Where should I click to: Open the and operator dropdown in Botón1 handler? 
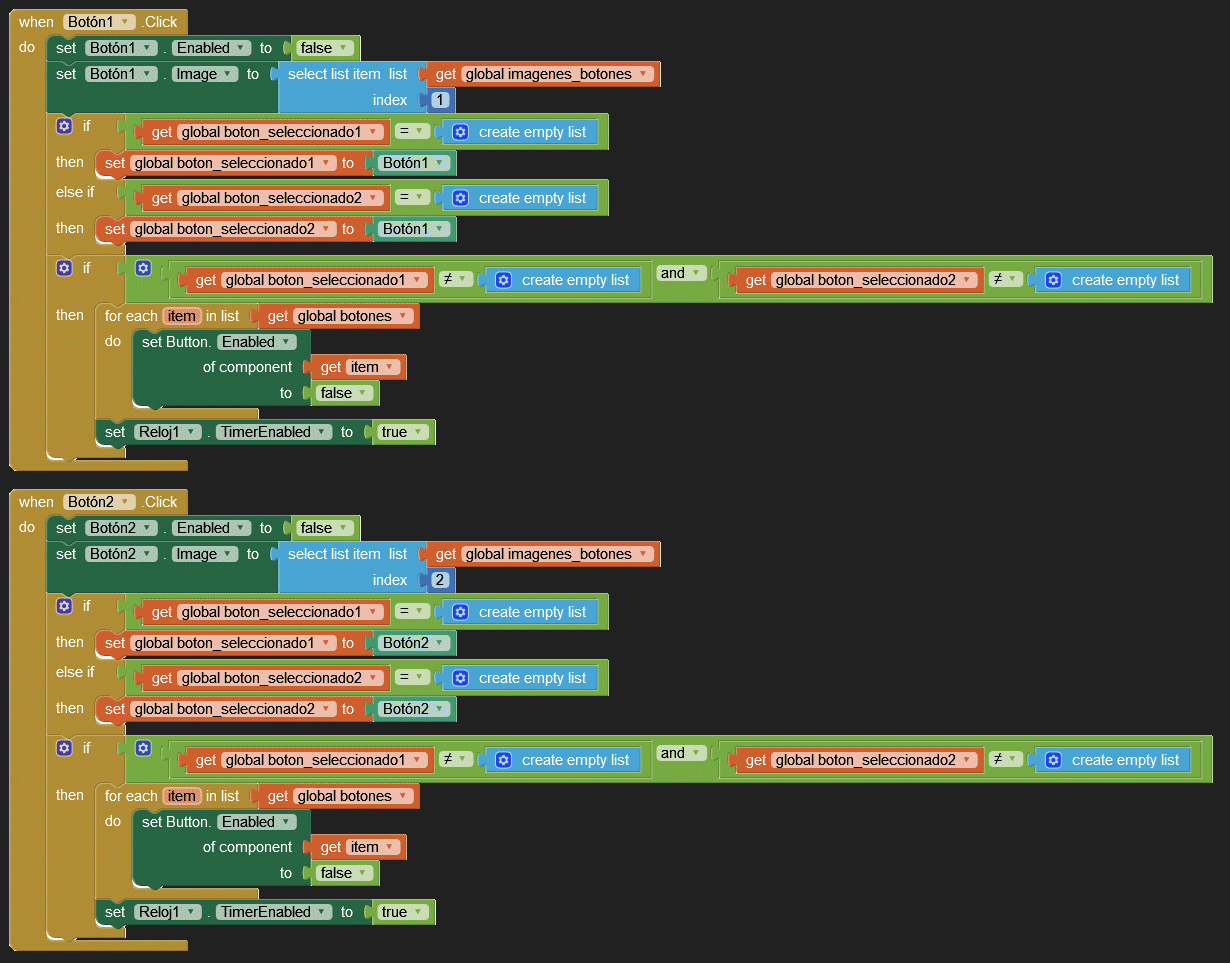click(680, 273)
